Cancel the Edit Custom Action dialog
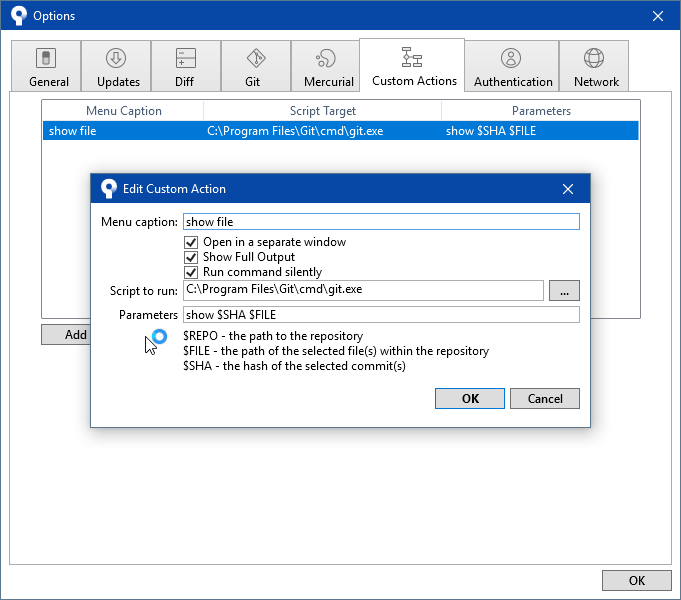The height and width of the screenshot is (600, 681). tap(545, 398)
